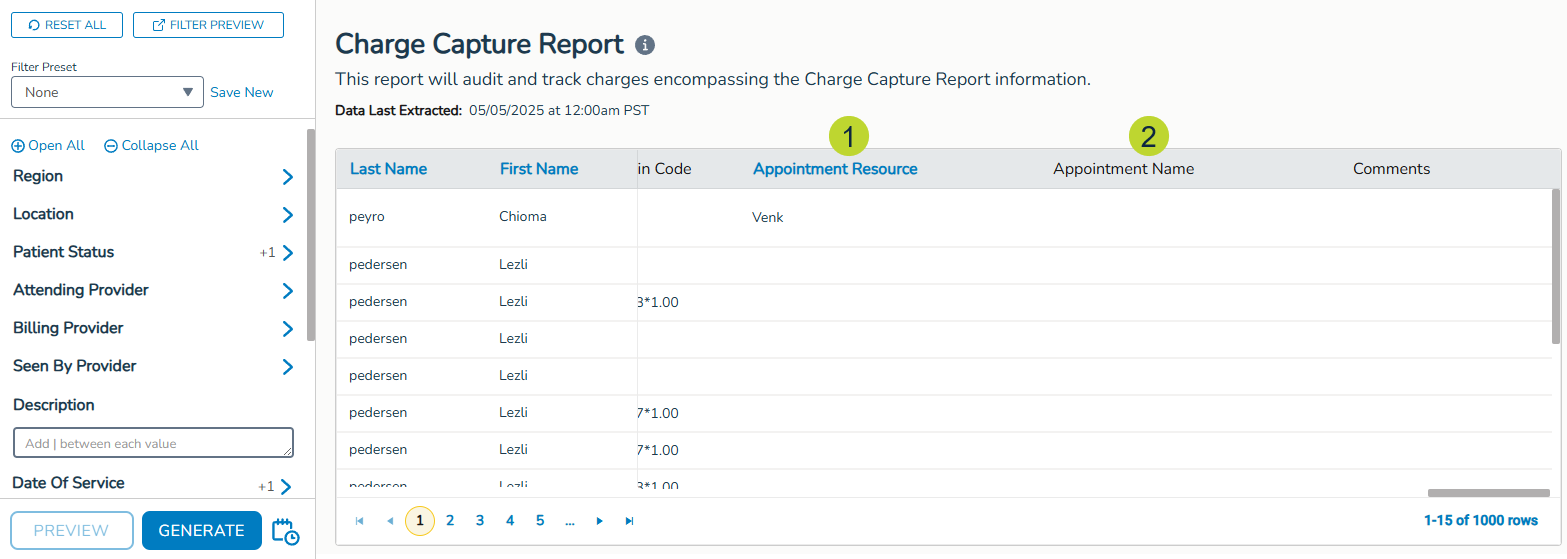Image resolution: width=1567 pixels, height=559 pixels.
Task: Click the Save New preset link
Action: coord(241,92)
